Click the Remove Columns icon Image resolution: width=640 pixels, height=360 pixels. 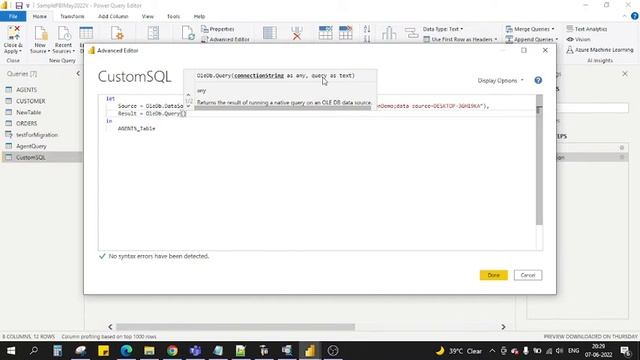click(297, 33)
